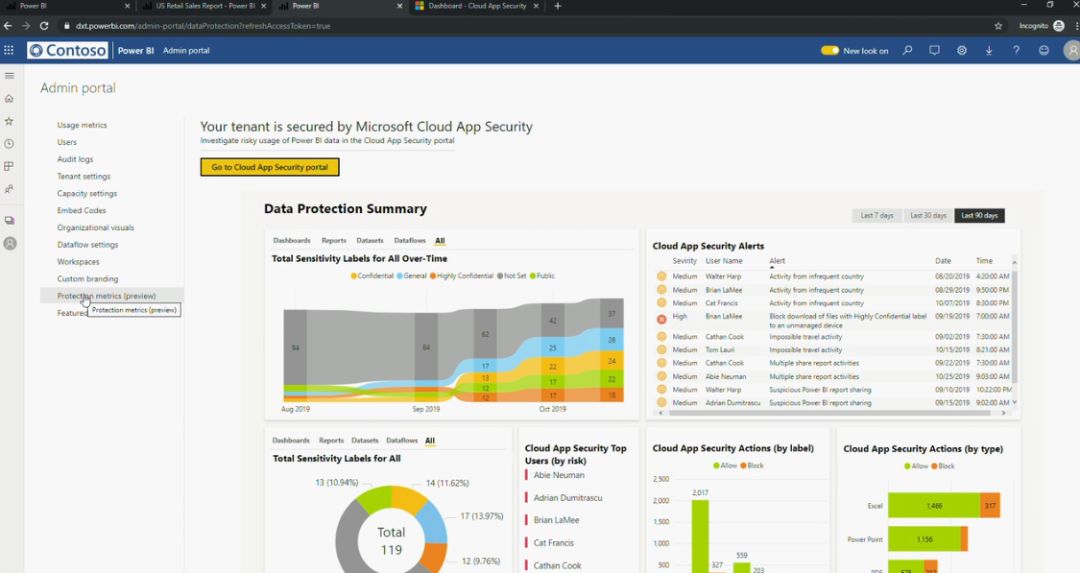Image resolution: width=1080 pixels, height=573 pixels.
Task: Open Users in admin menu
Action: (x=67, y=142)
